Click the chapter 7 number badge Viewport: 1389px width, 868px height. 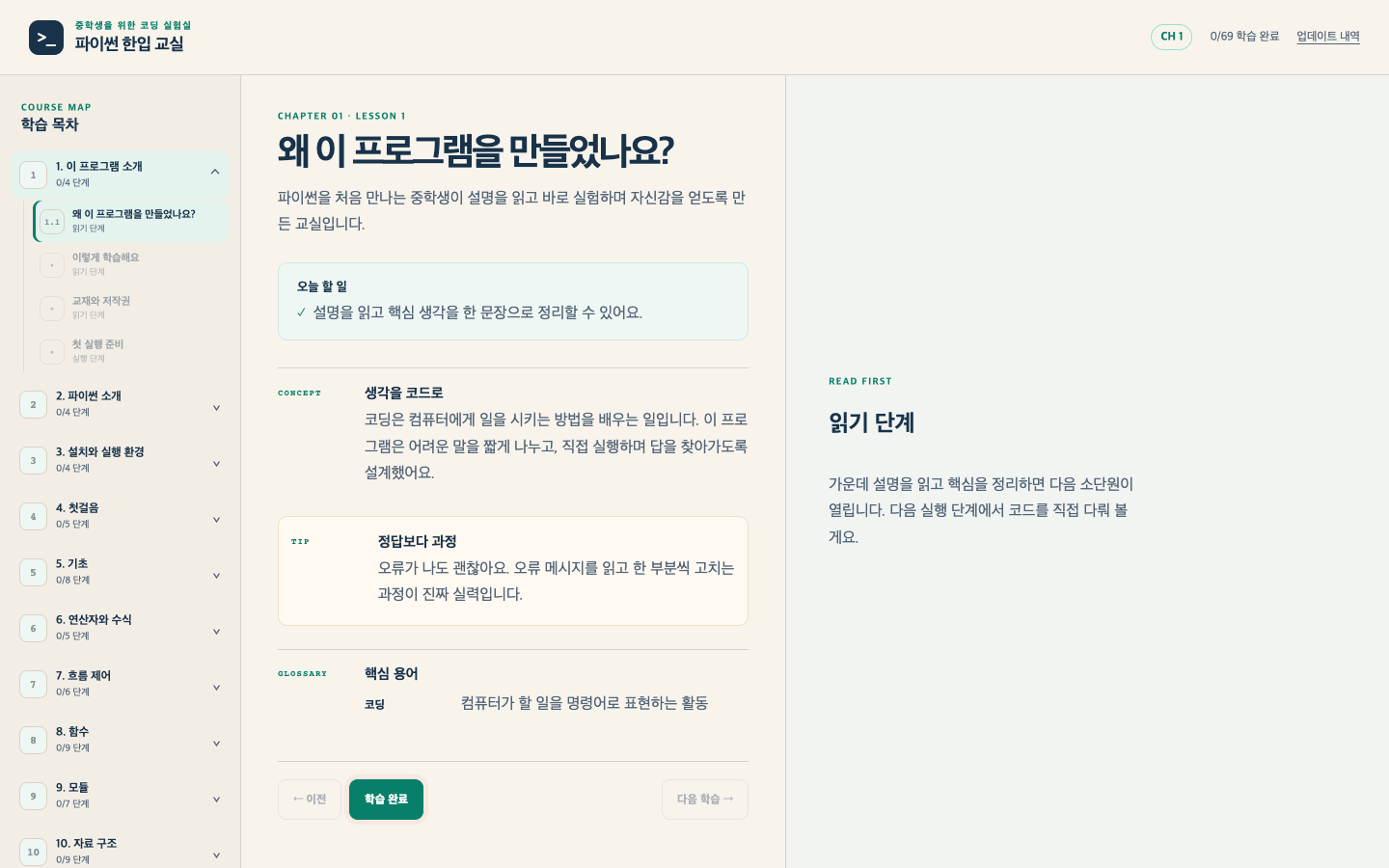tap(33, 684)
